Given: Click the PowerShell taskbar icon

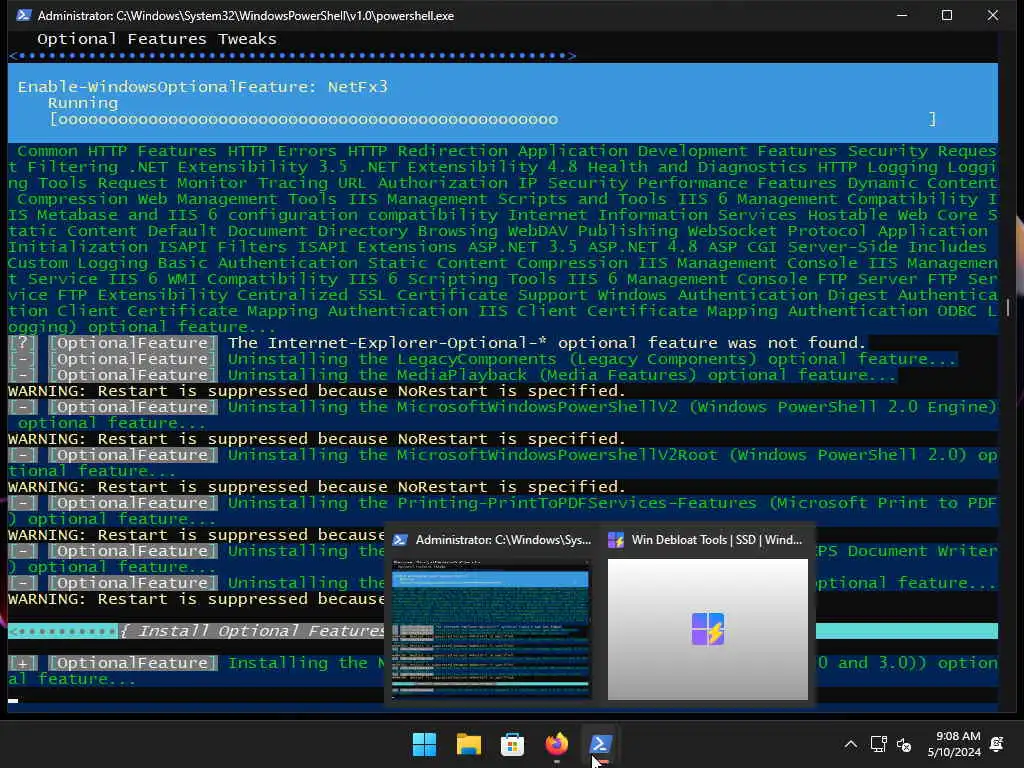Looking at the screenshot, I should 600,744.
